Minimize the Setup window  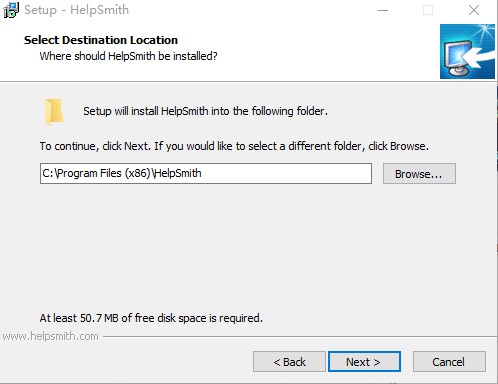click(383, 10)
